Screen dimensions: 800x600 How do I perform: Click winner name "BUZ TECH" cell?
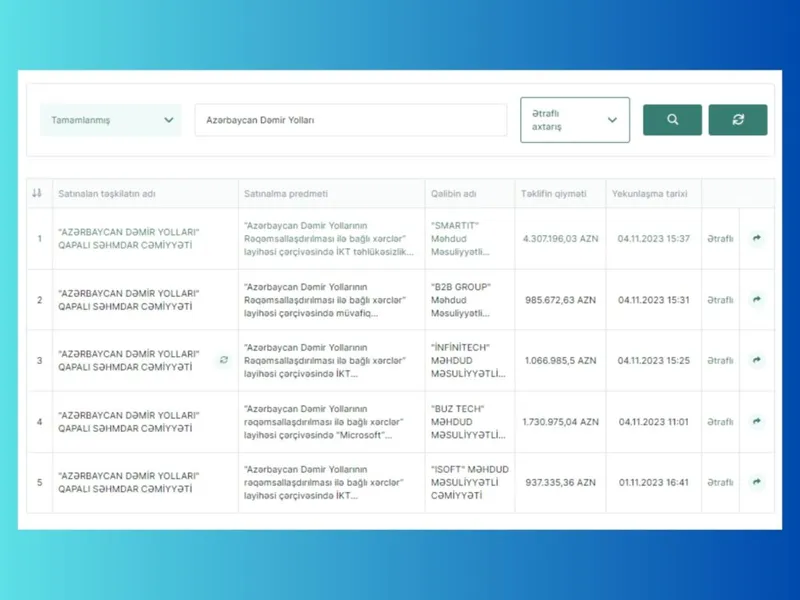468,421
